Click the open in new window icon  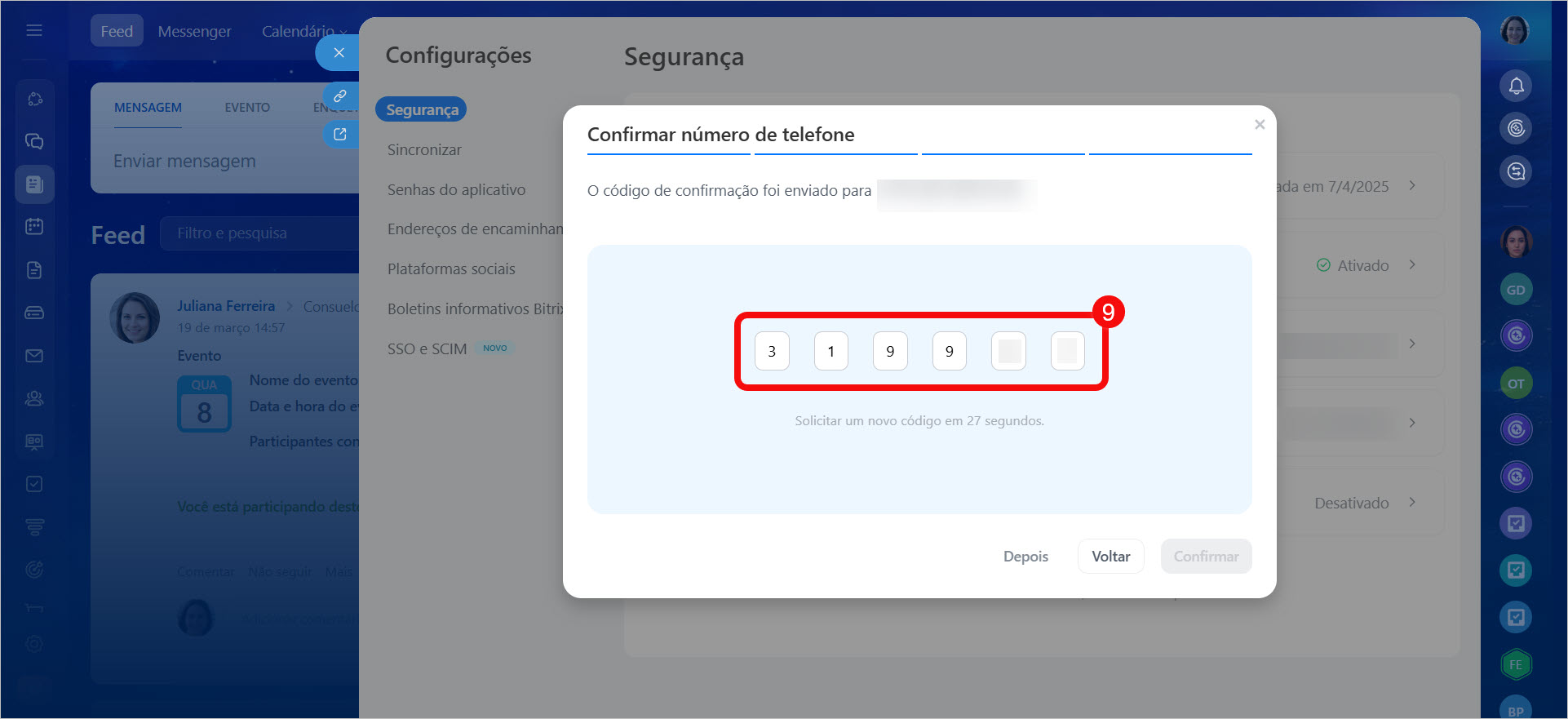(340, 135)
